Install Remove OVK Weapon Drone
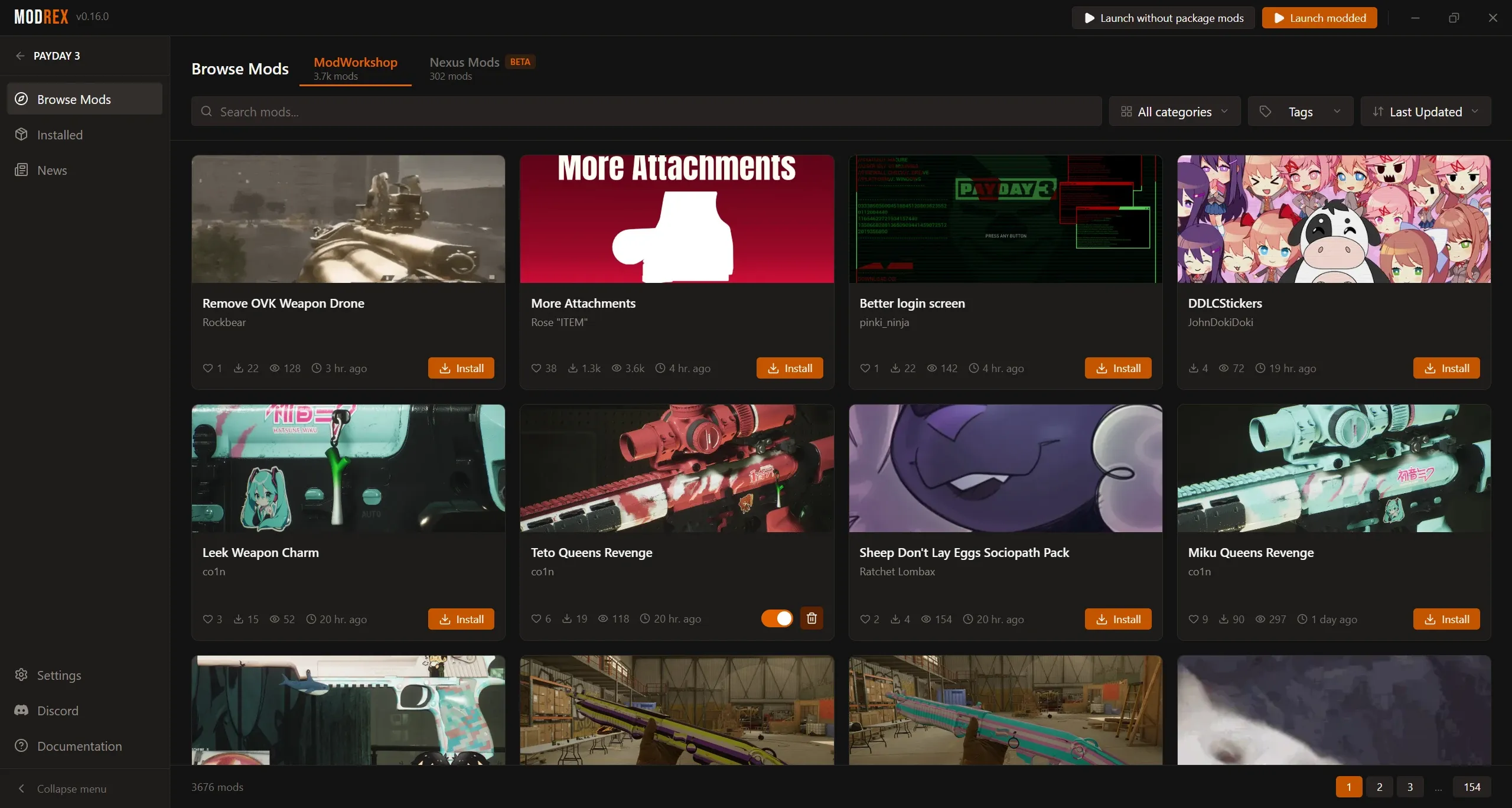Image resolution: width=1512 pixels, height=808 pixels. click(x=461, y=368)
